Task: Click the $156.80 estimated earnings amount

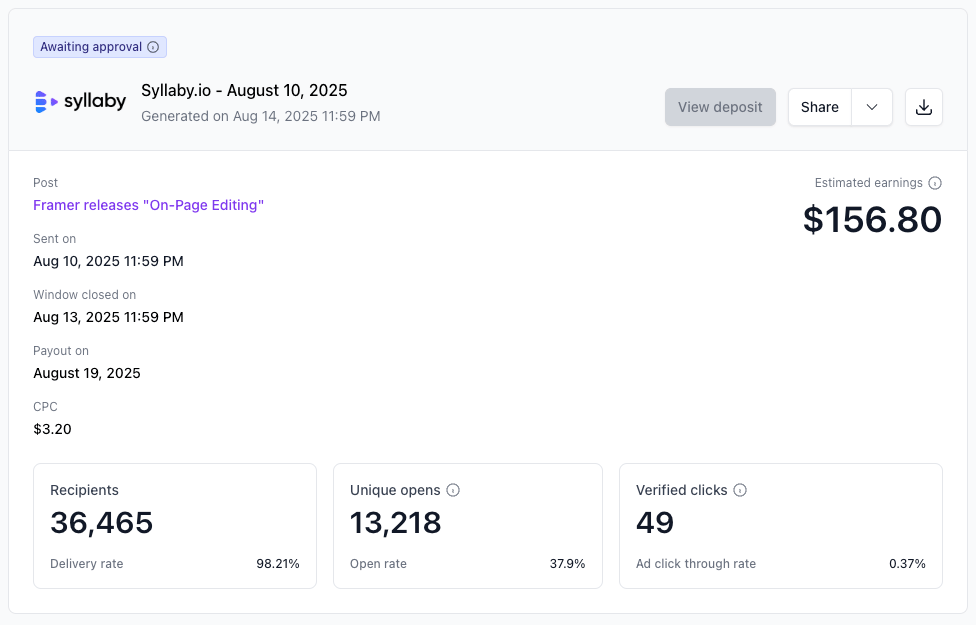Action: [873, 220]
